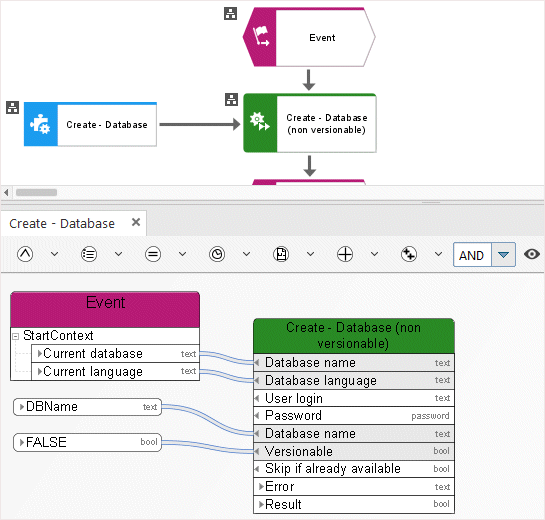
Task: Open the assignment icon beside the Event shape
Action: [230, 14]
